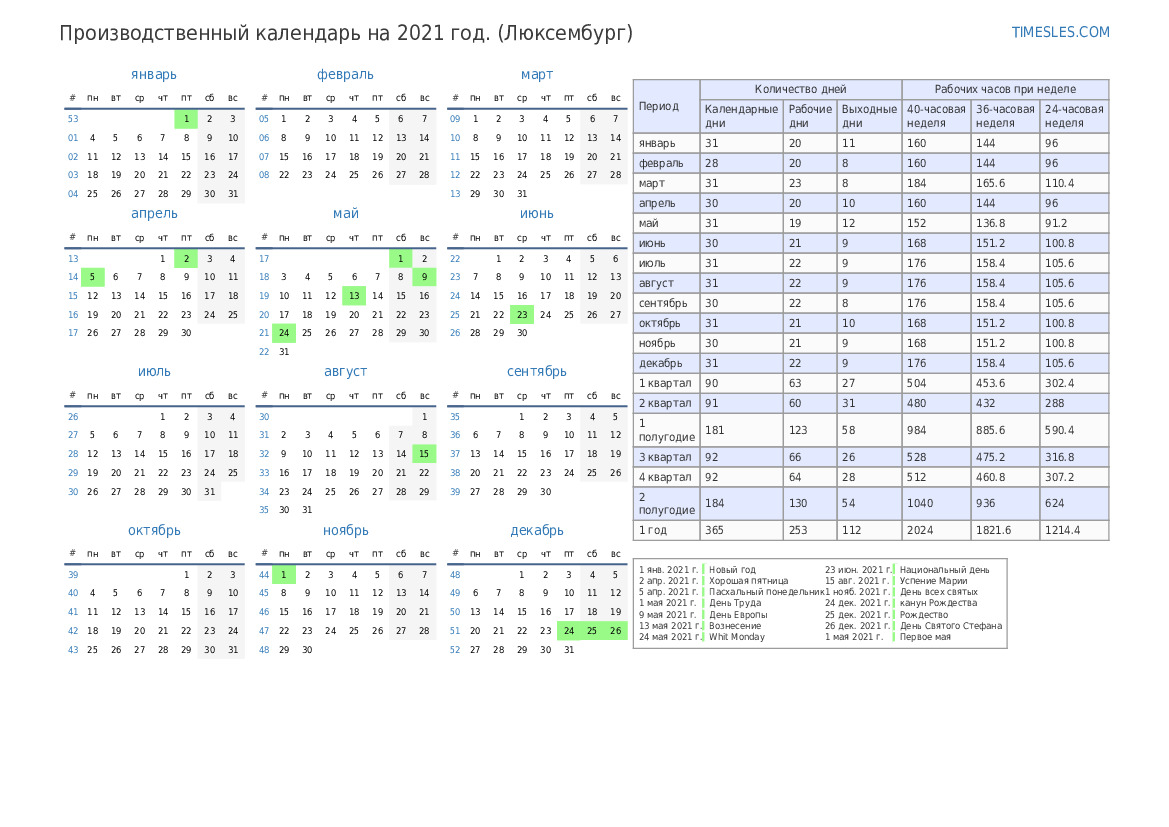Select highlighted May 13 in май calendar

click(x=354, y=295)
